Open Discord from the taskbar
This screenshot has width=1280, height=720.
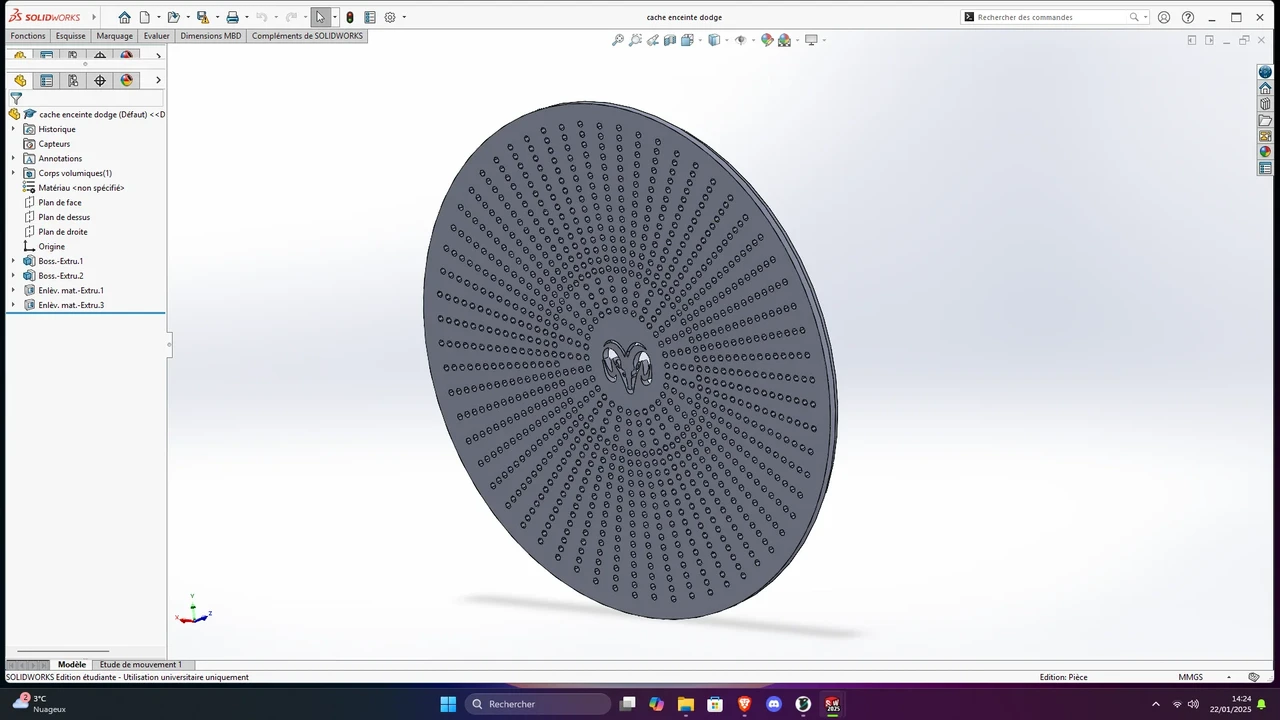pyautogui.click(x=773, y=704)
